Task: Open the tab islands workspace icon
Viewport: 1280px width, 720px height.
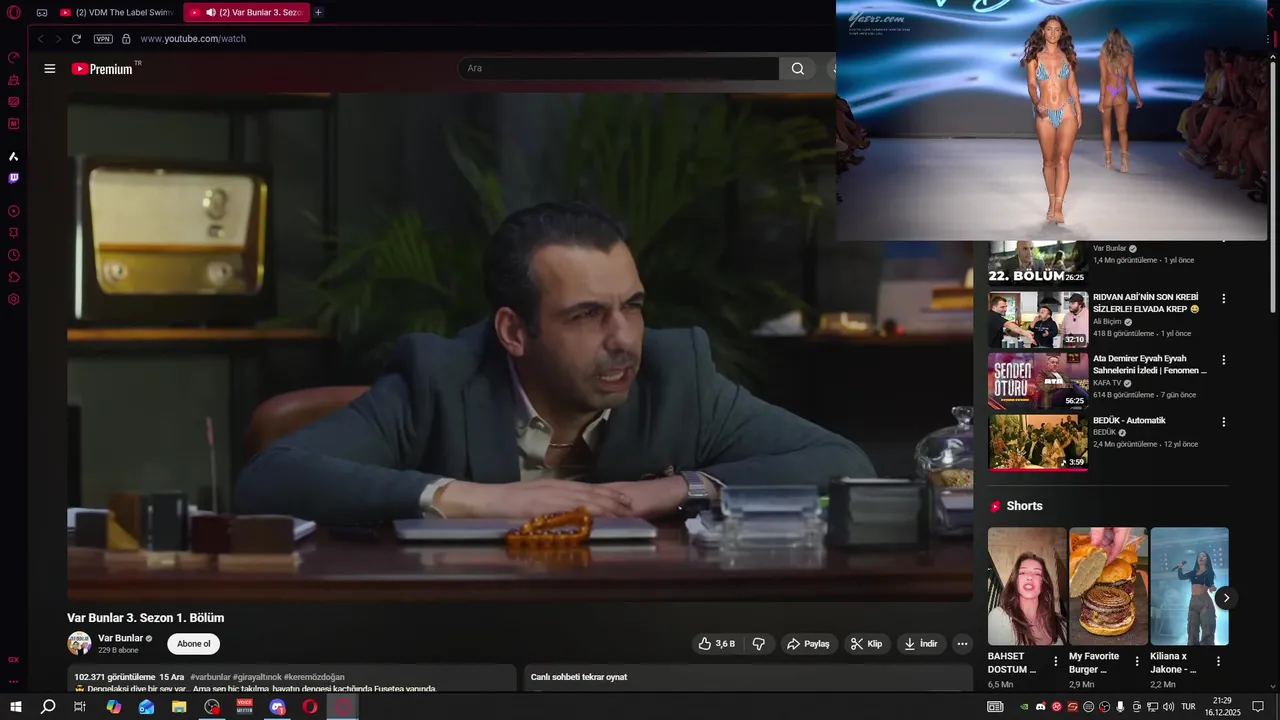Action: [42, 13]
